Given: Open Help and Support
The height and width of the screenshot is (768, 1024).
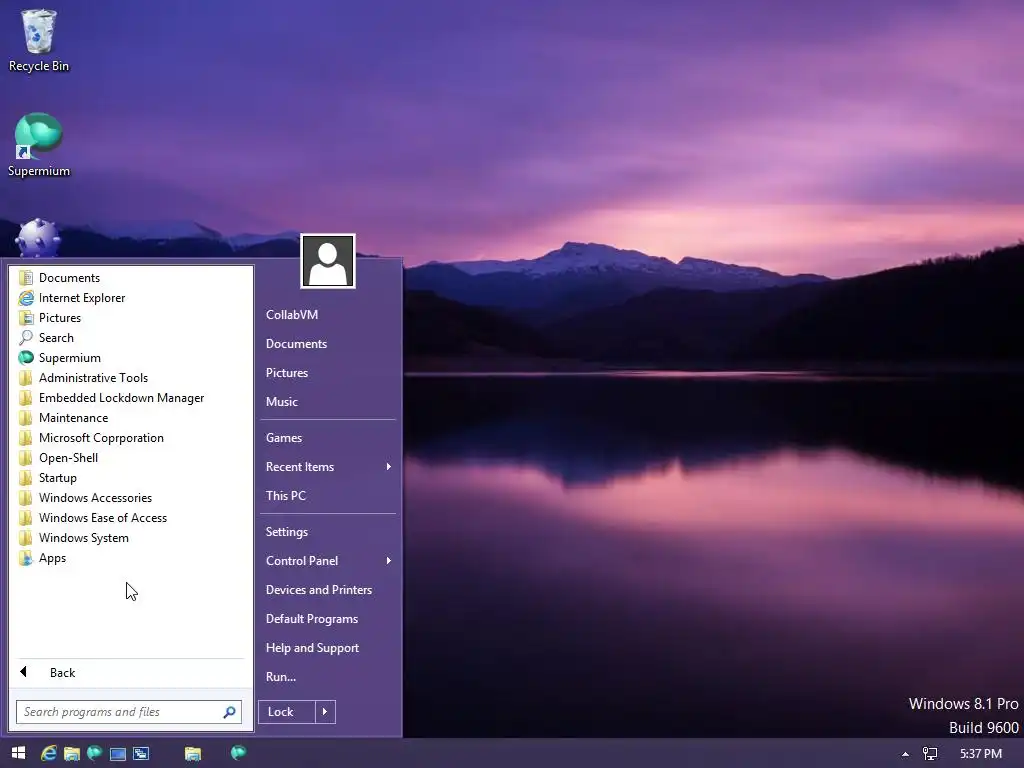Looking at the screenshot, I should pos(328,648).
